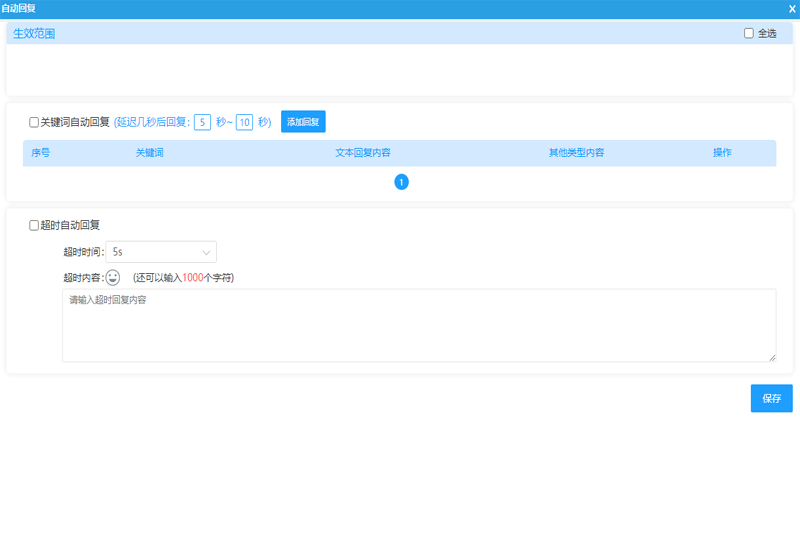Open the emoji picker for timeout content
The width and height of the screenshot is (800, 533).
point(113,277)
